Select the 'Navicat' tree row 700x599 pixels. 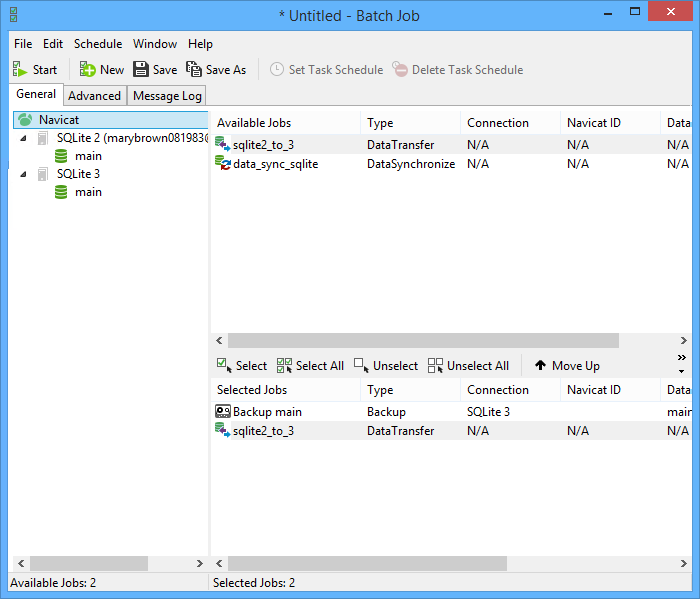click(111, 120)
